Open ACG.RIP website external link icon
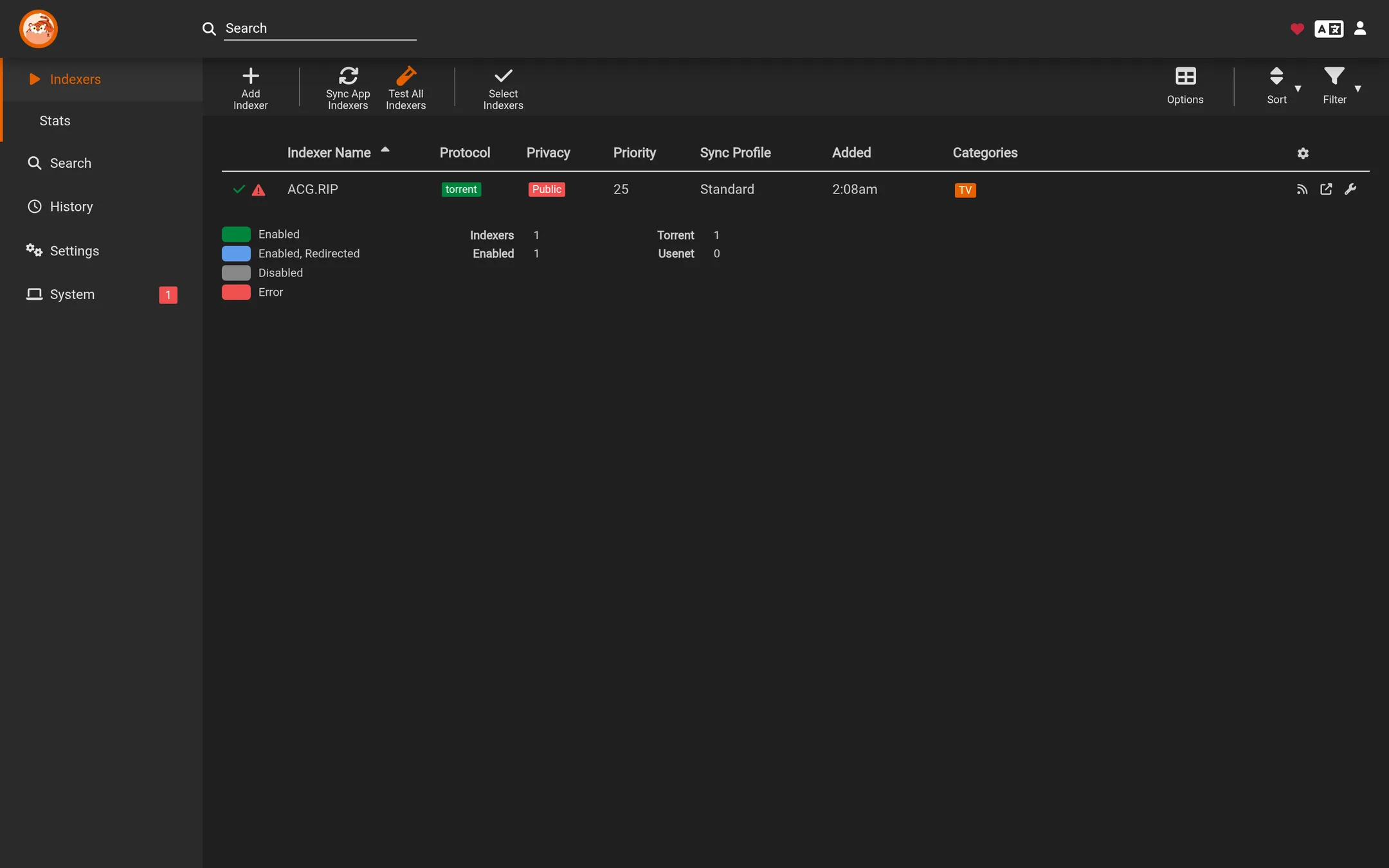Image resolution: width=1389 pixels, height=868 pixels. [x=1326, y=189]
